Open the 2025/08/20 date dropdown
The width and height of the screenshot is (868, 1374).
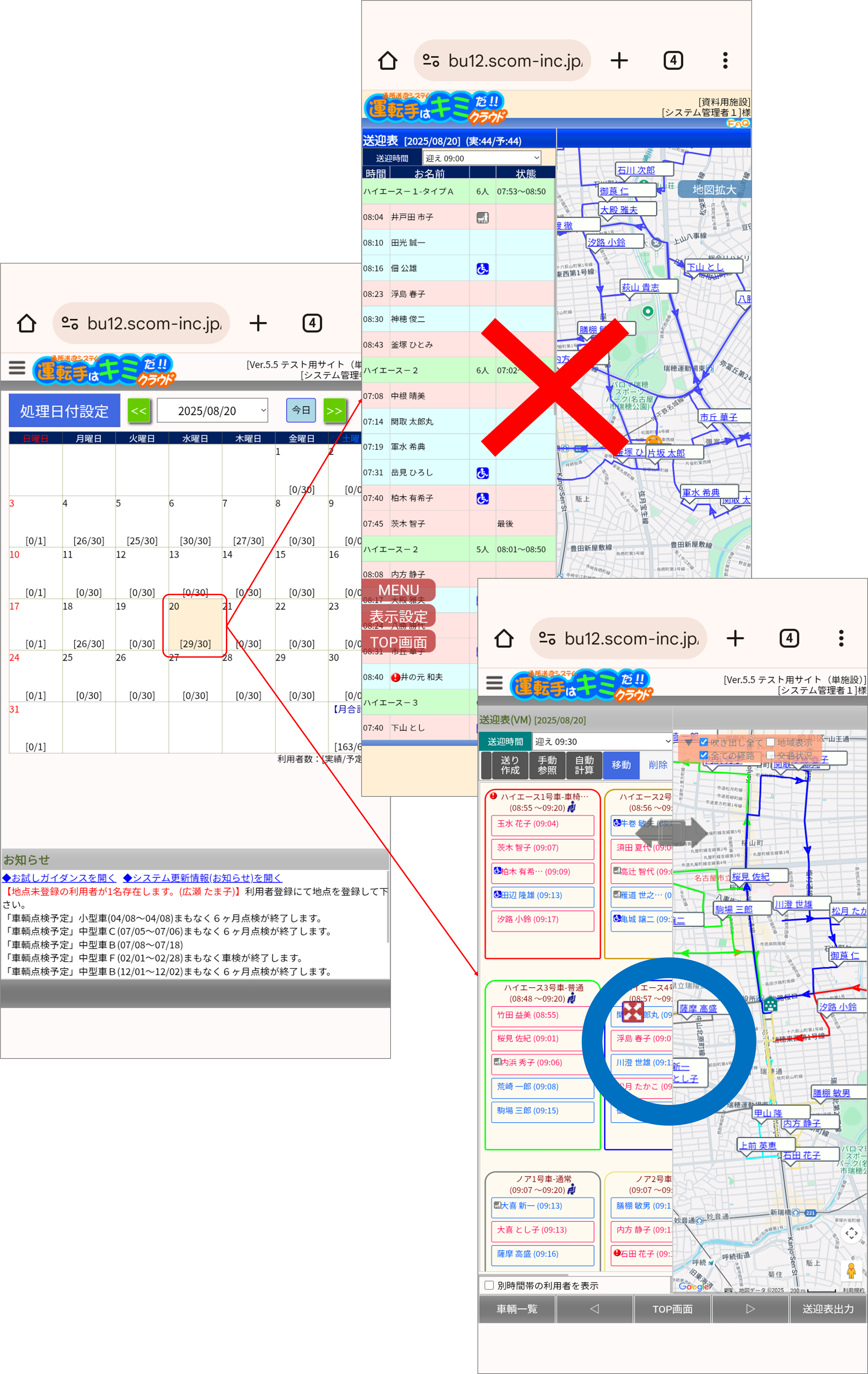click(212, 411)
